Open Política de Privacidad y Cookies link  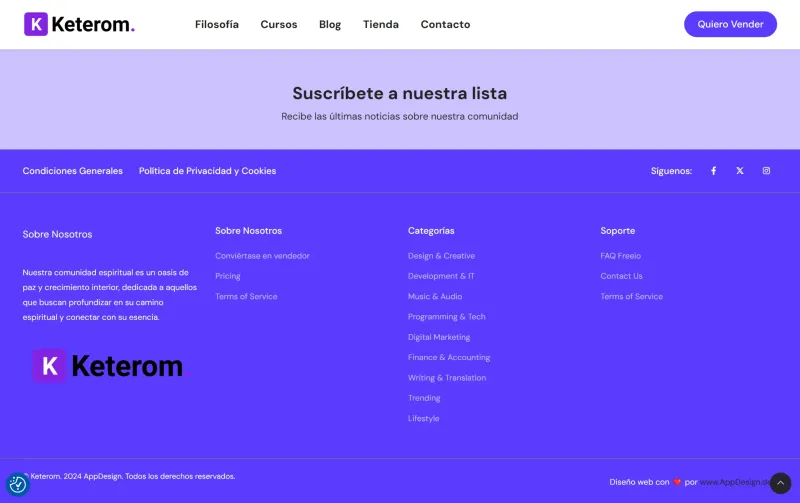pos(207,171)
